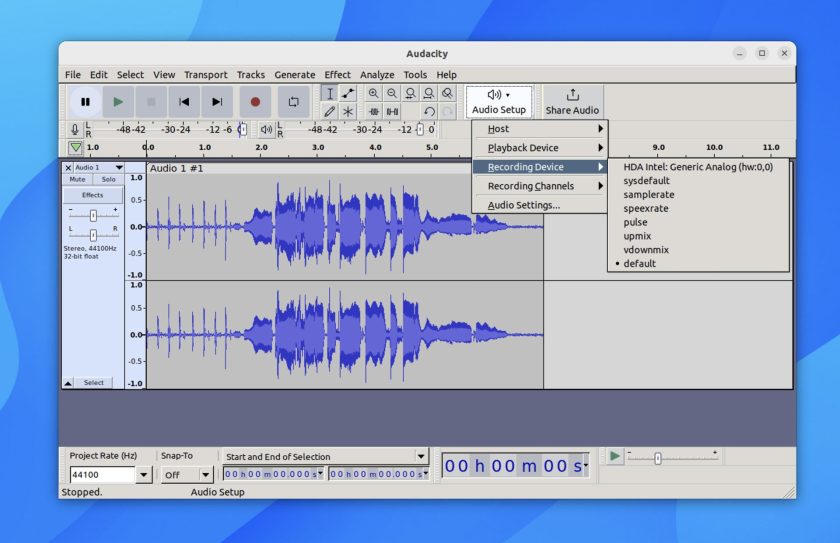Collapse the track with the up arrow

coord(68,383)
